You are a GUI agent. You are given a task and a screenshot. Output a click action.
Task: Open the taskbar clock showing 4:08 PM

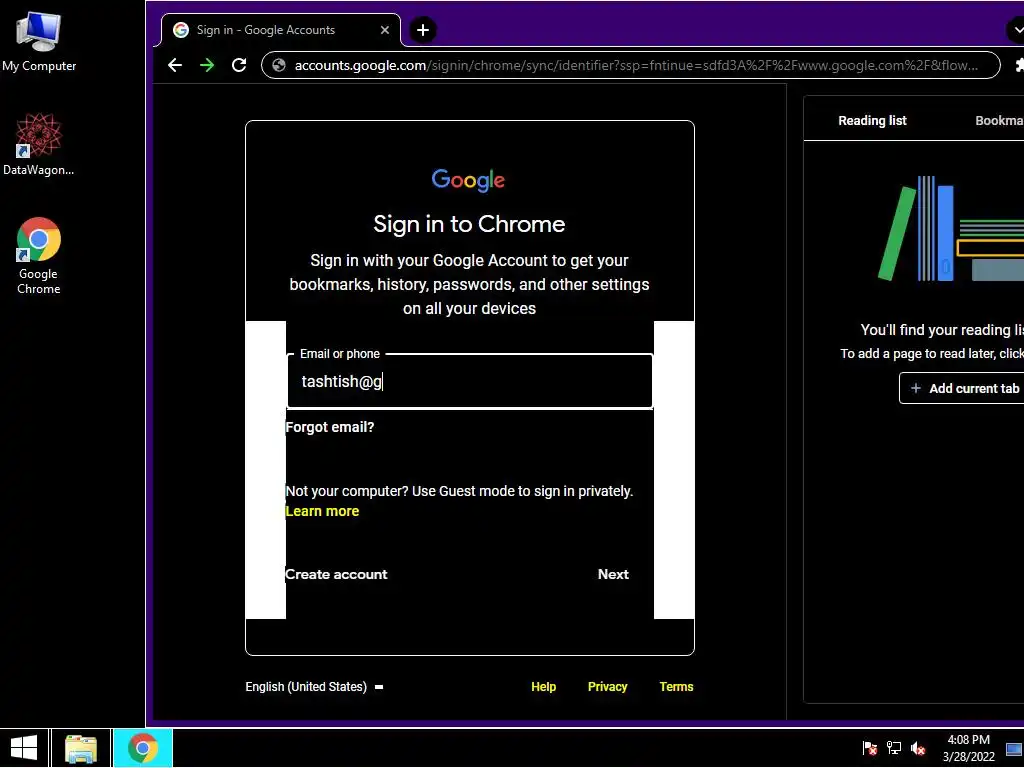click(968, 748)
